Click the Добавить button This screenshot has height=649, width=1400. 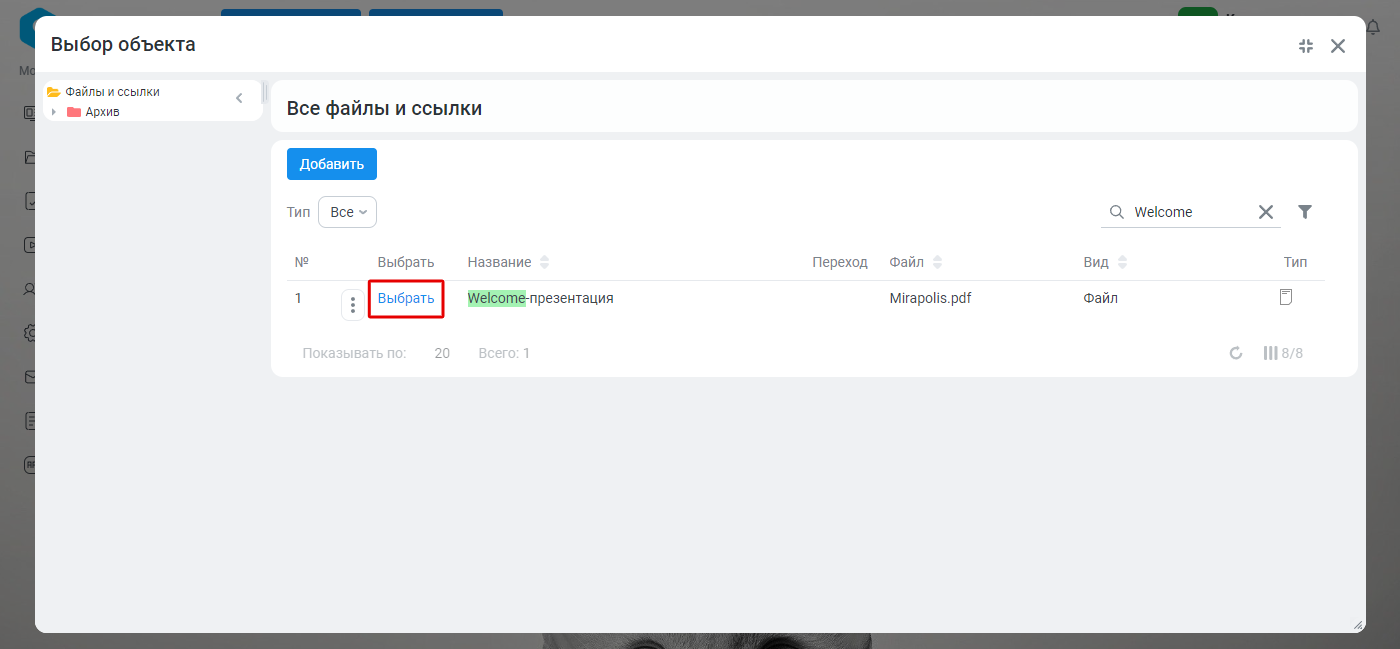(x=332, y=164)
